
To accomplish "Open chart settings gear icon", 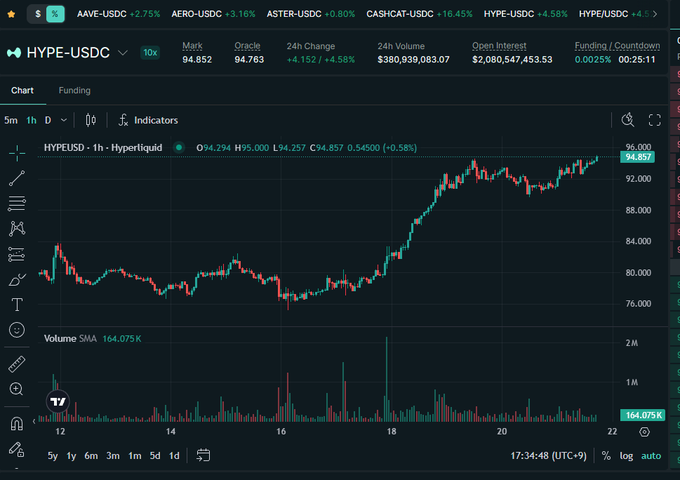I will pyautogui.click(x=644, y=432).
